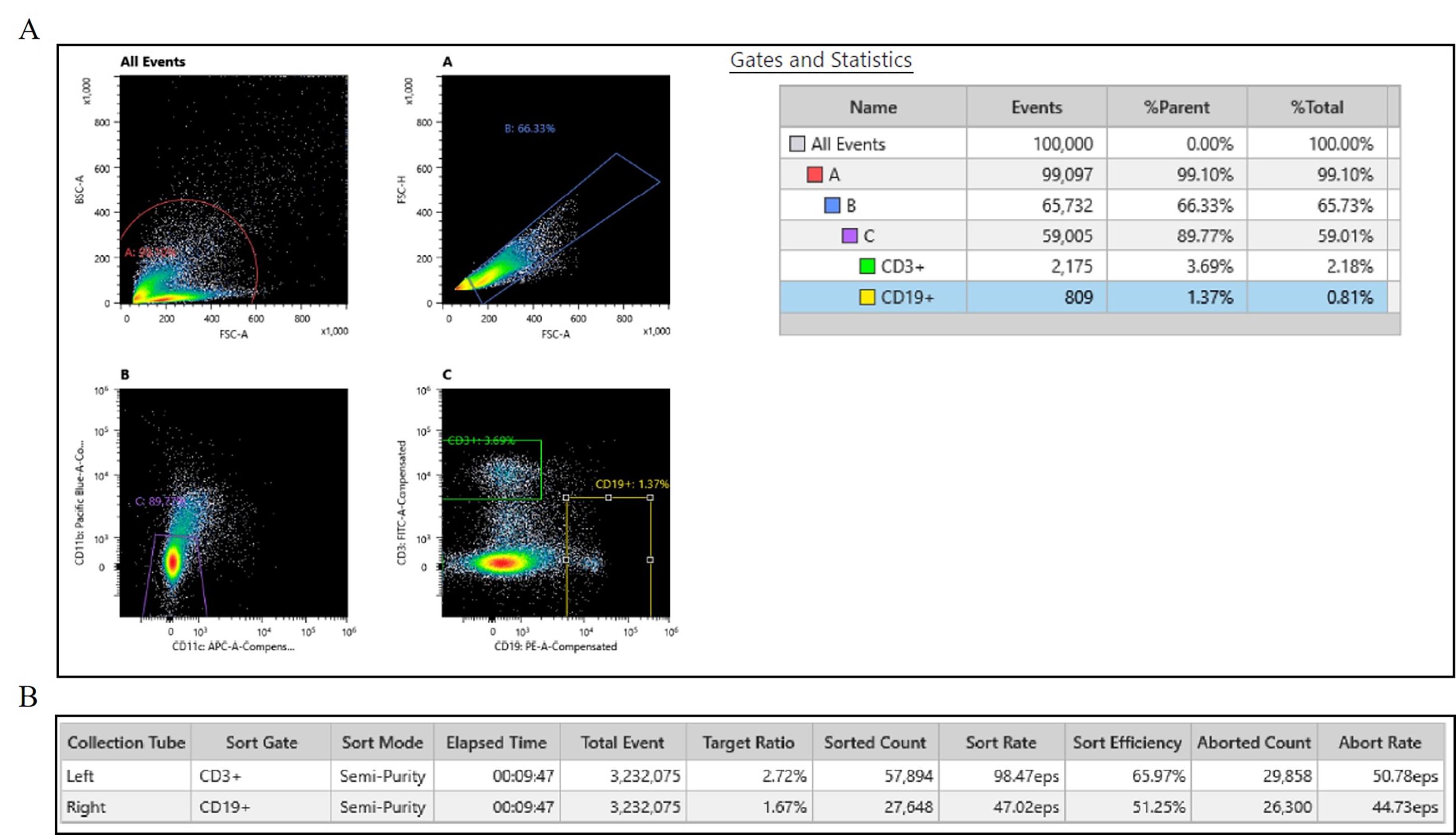Click the %Total column header
The height and width of the screenshot is (835, 1456).
click(x=1316, y=107)
